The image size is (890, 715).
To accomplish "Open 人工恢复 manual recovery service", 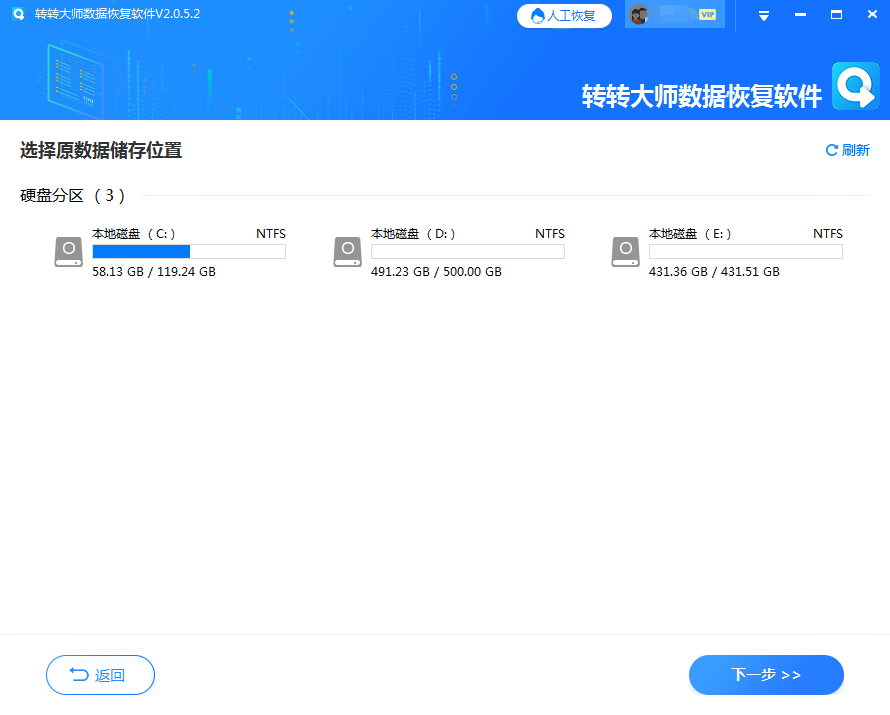I will click(x=564, y=16).
